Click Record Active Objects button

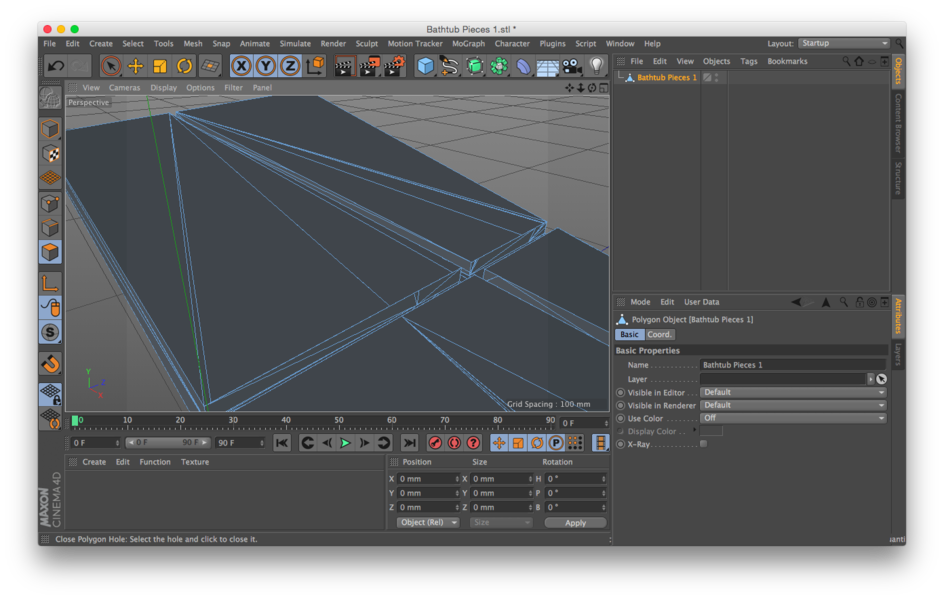[435, 443]
